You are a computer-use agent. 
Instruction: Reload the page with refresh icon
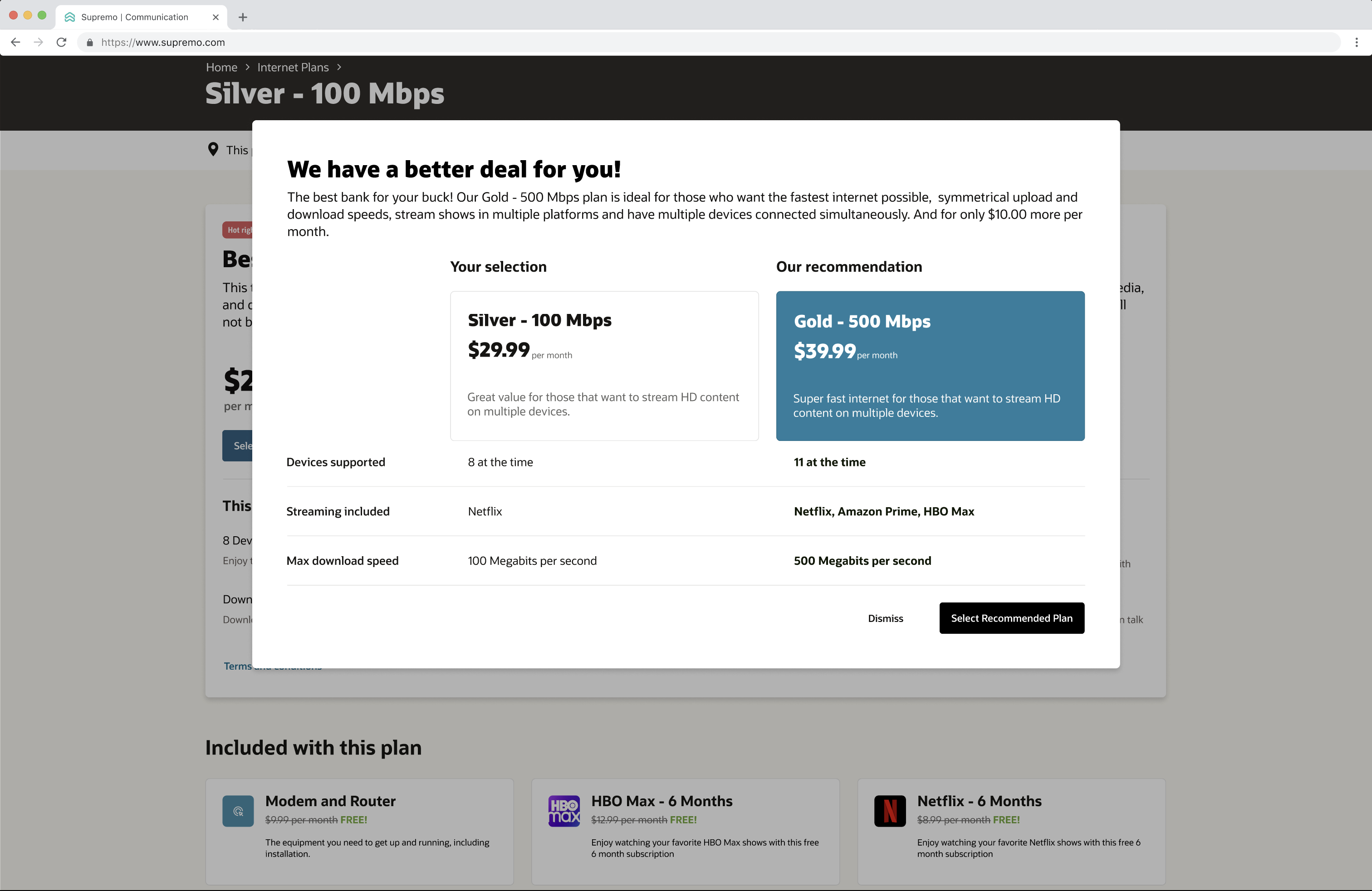(x=61, y=42)
